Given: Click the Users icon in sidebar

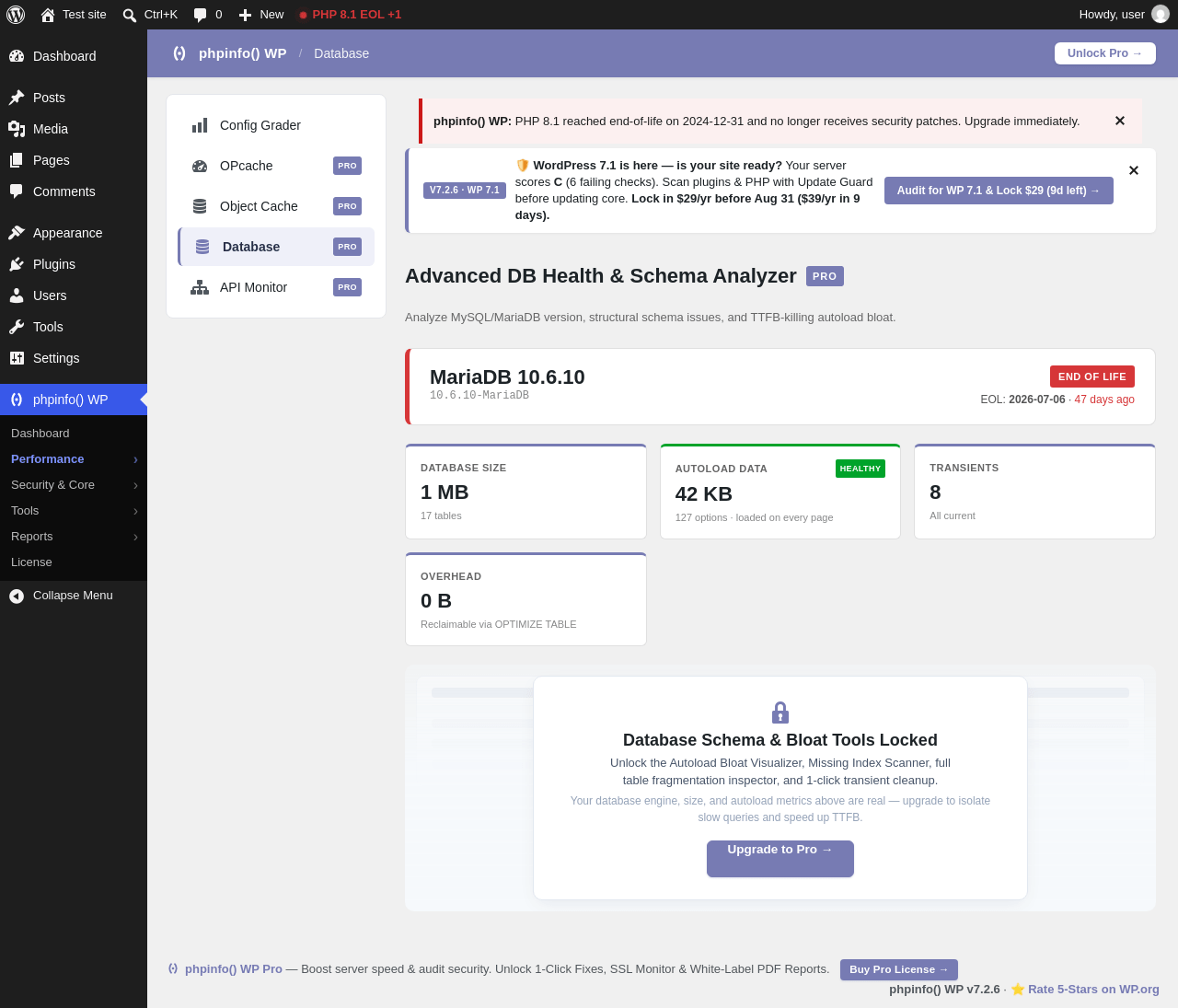Looking at the screenshot, I should coord(17,295).
